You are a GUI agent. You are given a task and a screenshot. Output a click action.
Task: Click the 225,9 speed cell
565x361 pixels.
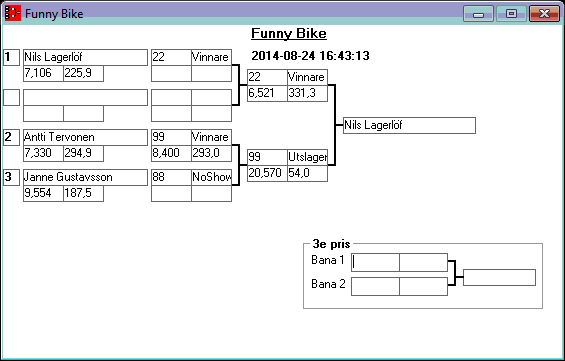coord(84,73)
